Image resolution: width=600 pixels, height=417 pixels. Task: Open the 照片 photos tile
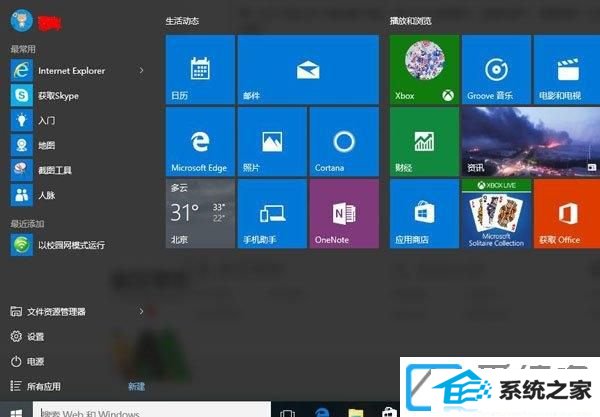pyautogui.click(x=272, y=142)
